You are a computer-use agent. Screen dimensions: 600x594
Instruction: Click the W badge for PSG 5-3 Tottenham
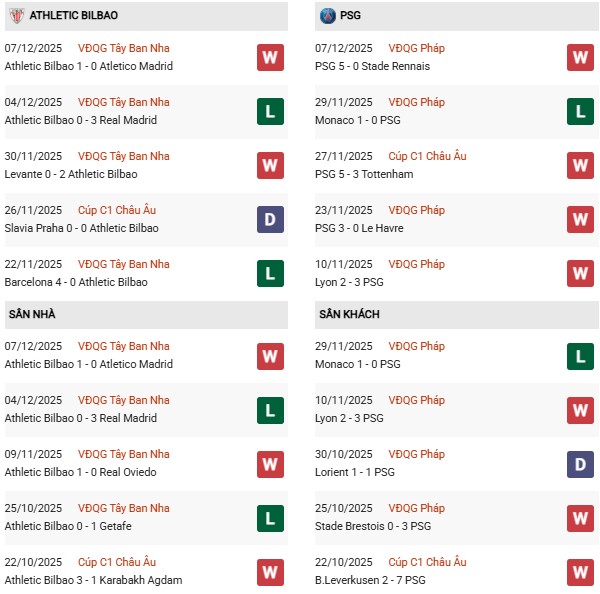click(580, 165)
